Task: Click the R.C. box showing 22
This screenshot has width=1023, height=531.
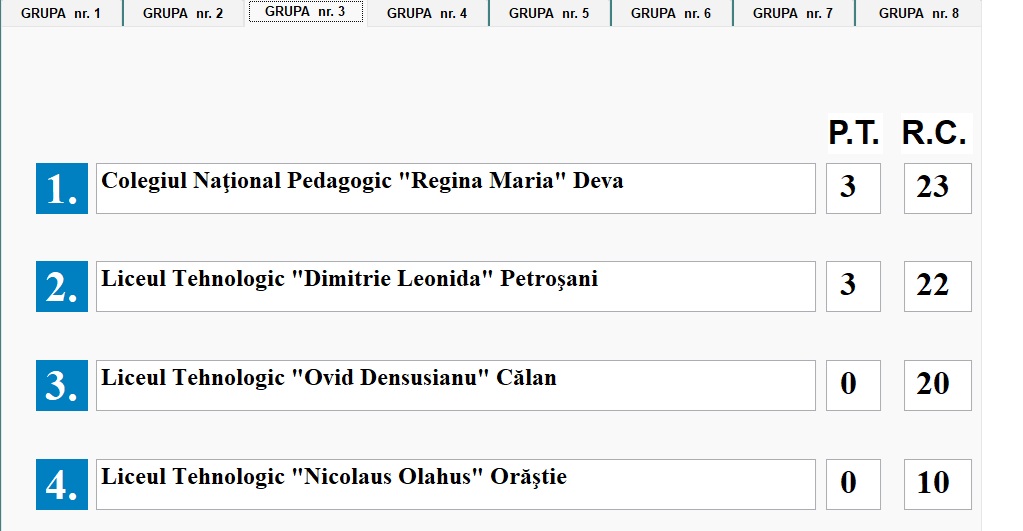Action: [937, 286]
